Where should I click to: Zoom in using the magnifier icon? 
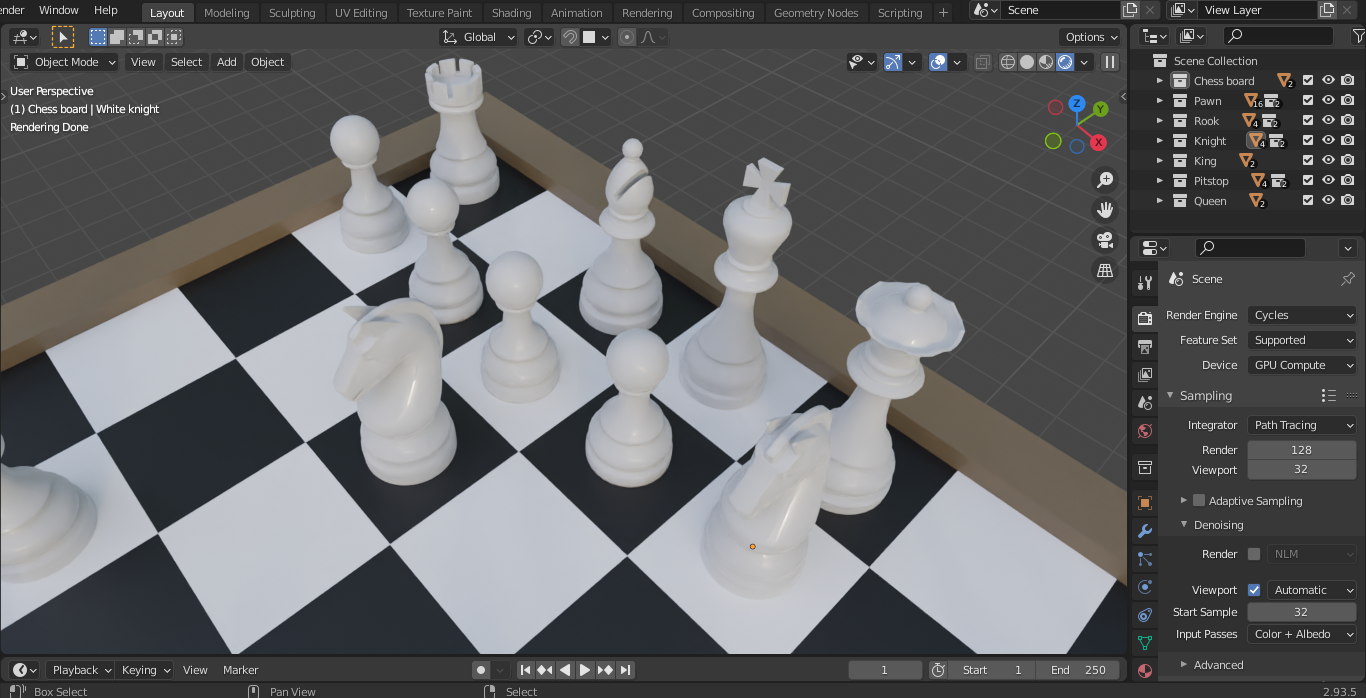pyautogui.click(x=1104, y=179)
